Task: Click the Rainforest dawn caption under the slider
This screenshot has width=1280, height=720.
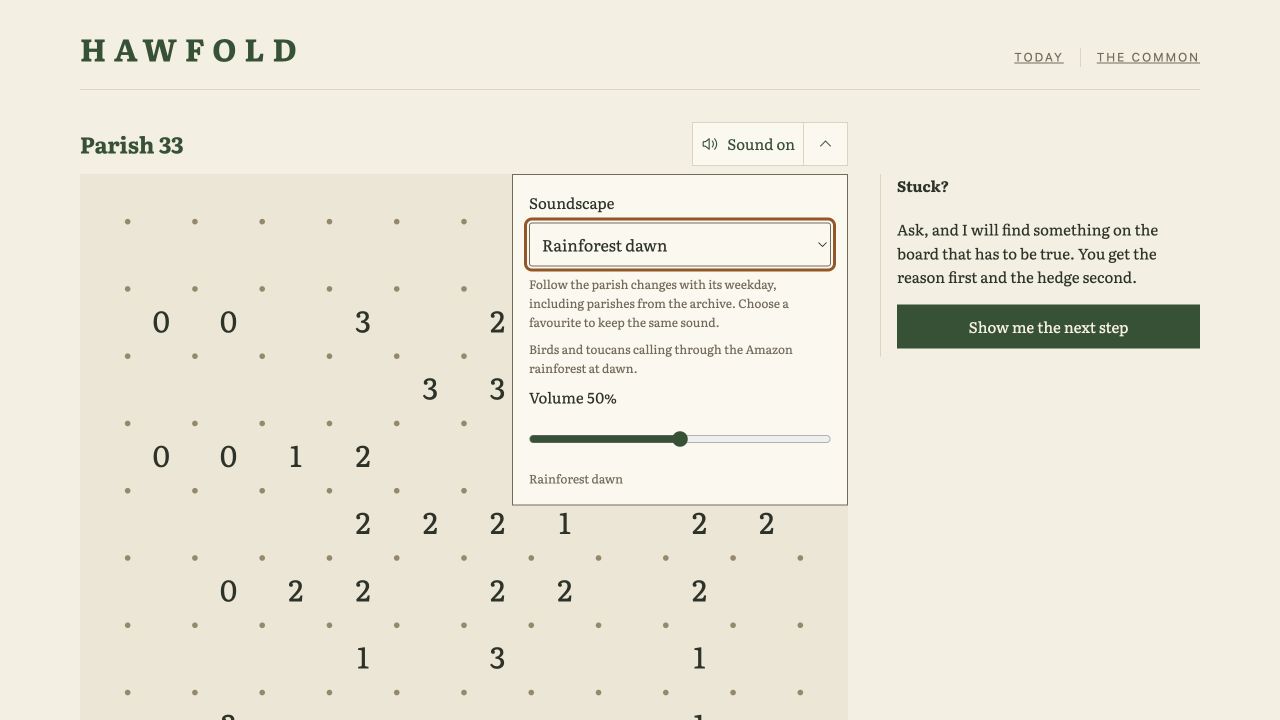Action: pos(576,479)
